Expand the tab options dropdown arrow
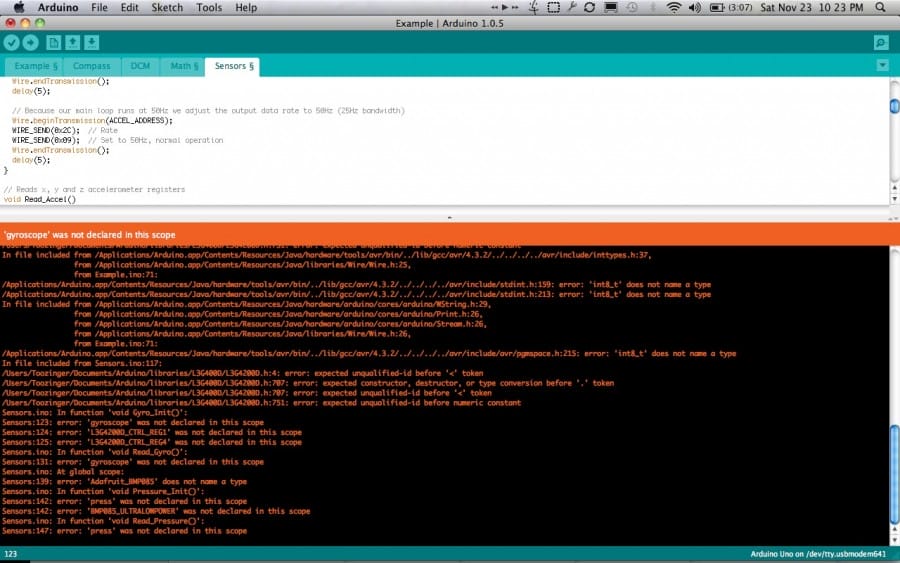 click(882, 65)
